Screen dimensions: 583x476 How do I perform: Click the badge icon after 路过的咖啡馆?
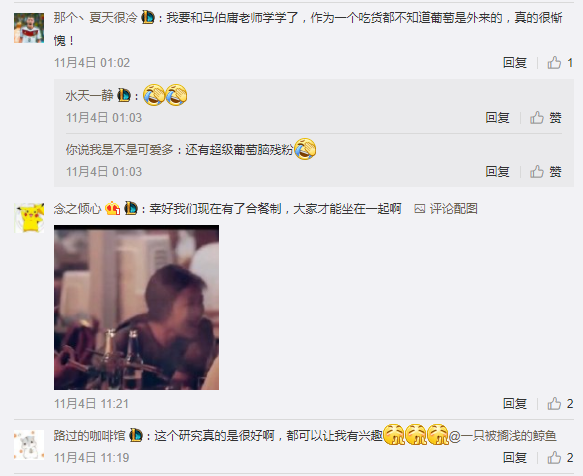point(136,435)
